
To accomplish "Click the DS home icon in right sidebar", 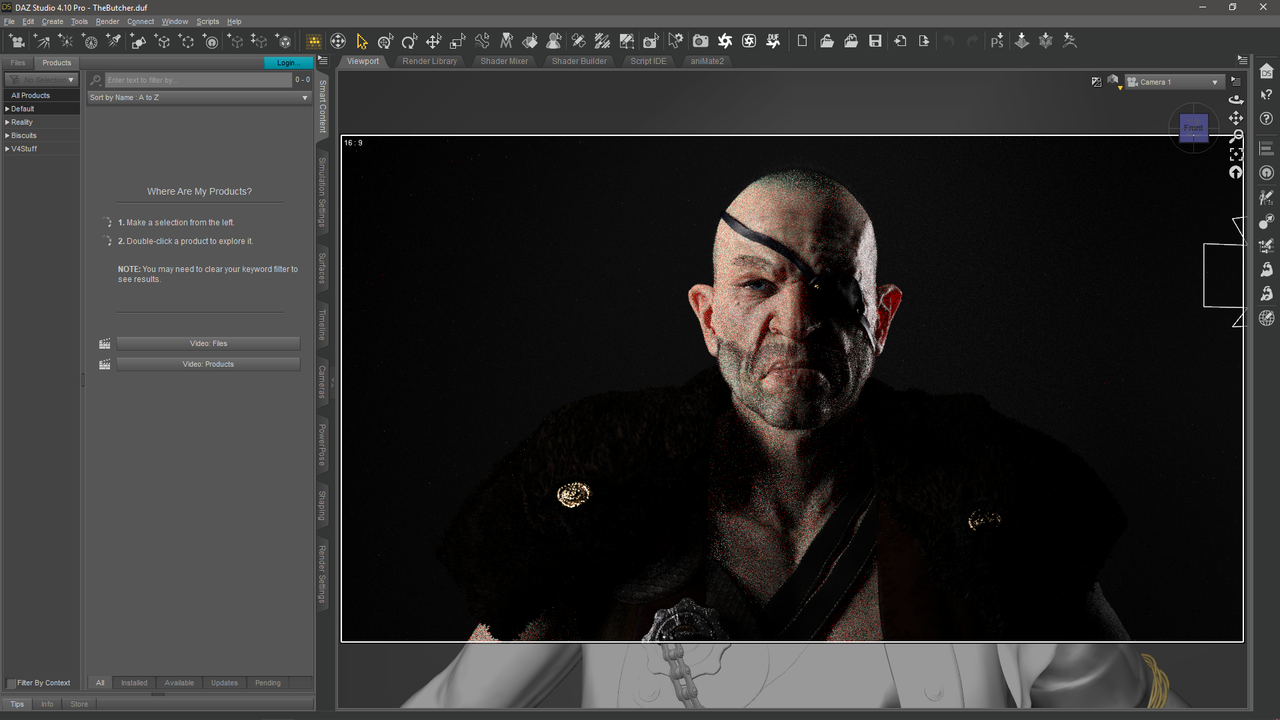I will point(1266,71).
